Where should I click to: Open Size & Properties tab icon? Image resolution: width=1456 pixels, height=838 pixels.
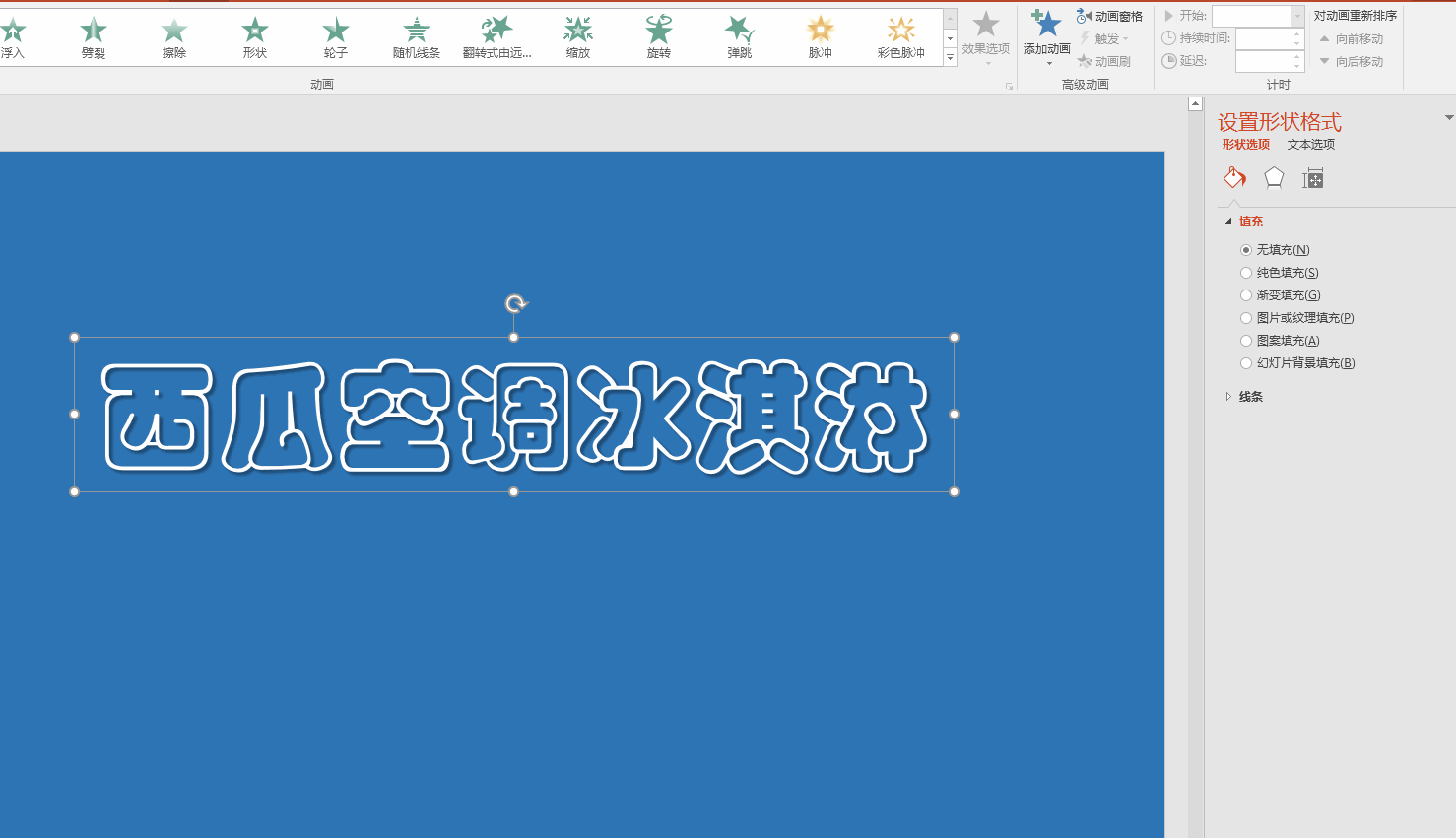pyautogui.click(x=1313, y=178)
